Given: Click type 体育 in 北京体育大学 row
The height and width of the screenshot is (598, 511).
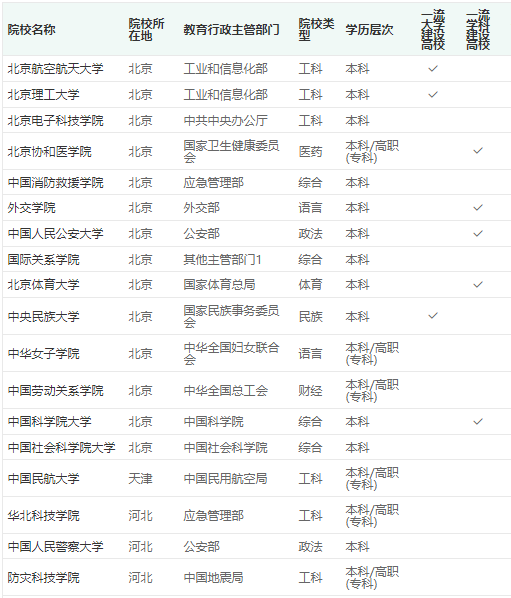Looking at the screenshot, I should tap(310, 285).
